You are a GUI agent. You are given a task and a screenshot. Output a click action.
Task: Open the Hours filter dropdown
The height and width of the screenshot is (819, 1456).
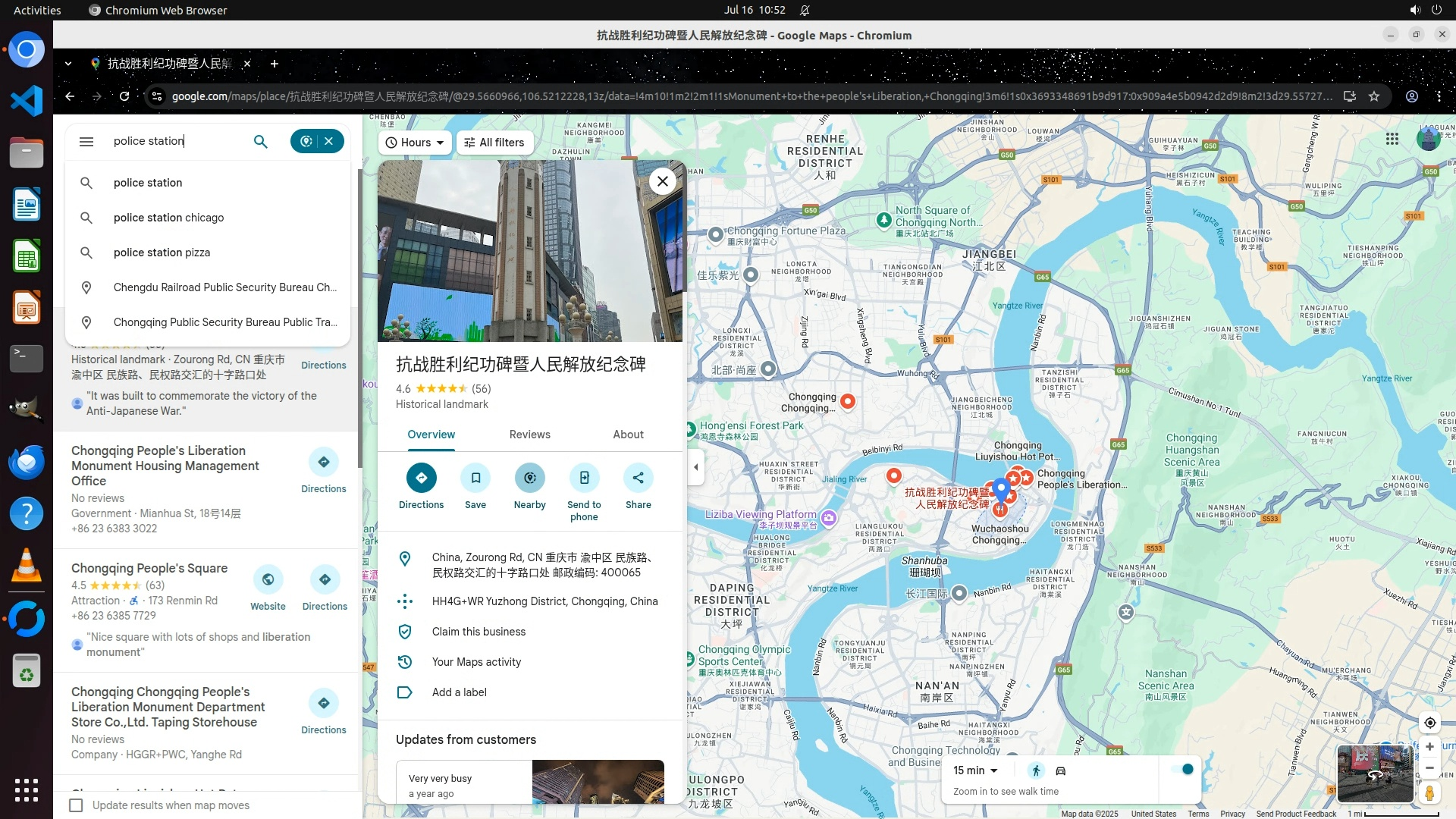[415, 143]
